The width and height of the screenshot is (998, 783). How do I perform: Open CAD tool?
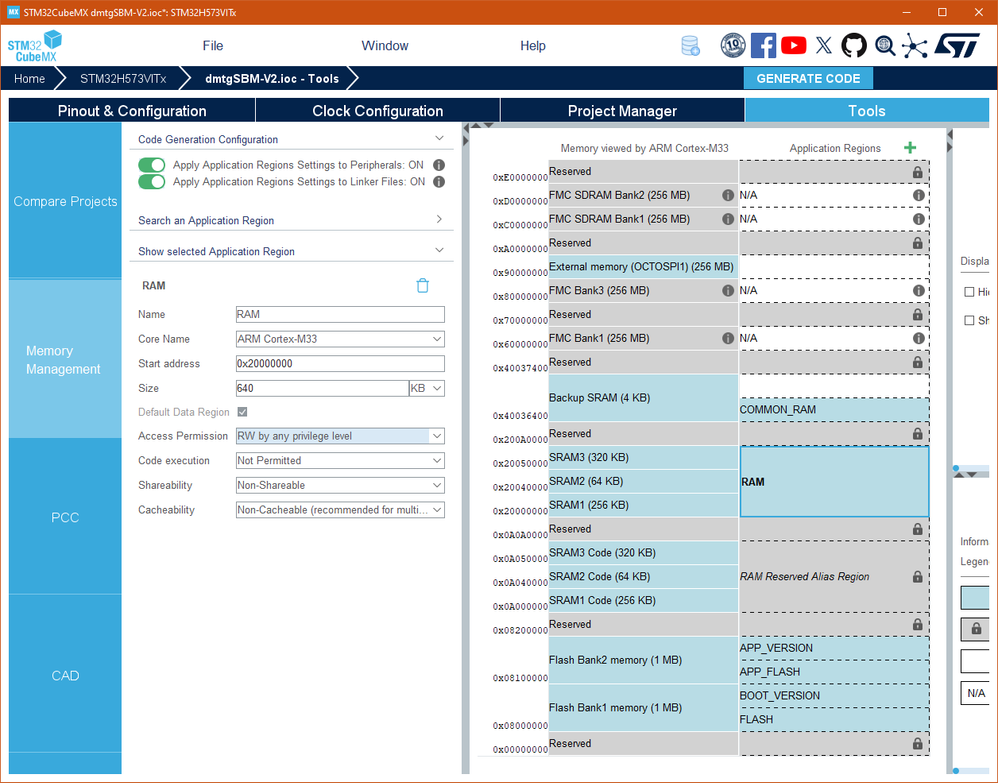[65, 675]
